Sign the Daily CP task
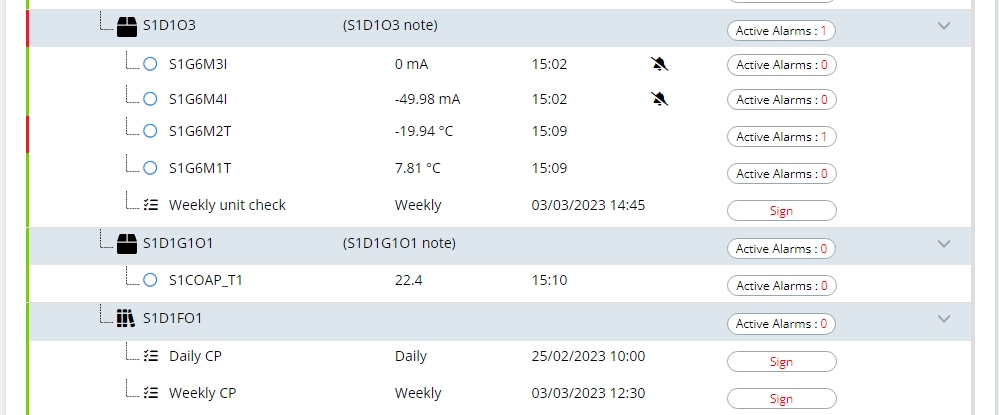Screen dimensions: 999x415 click(781, 362)
